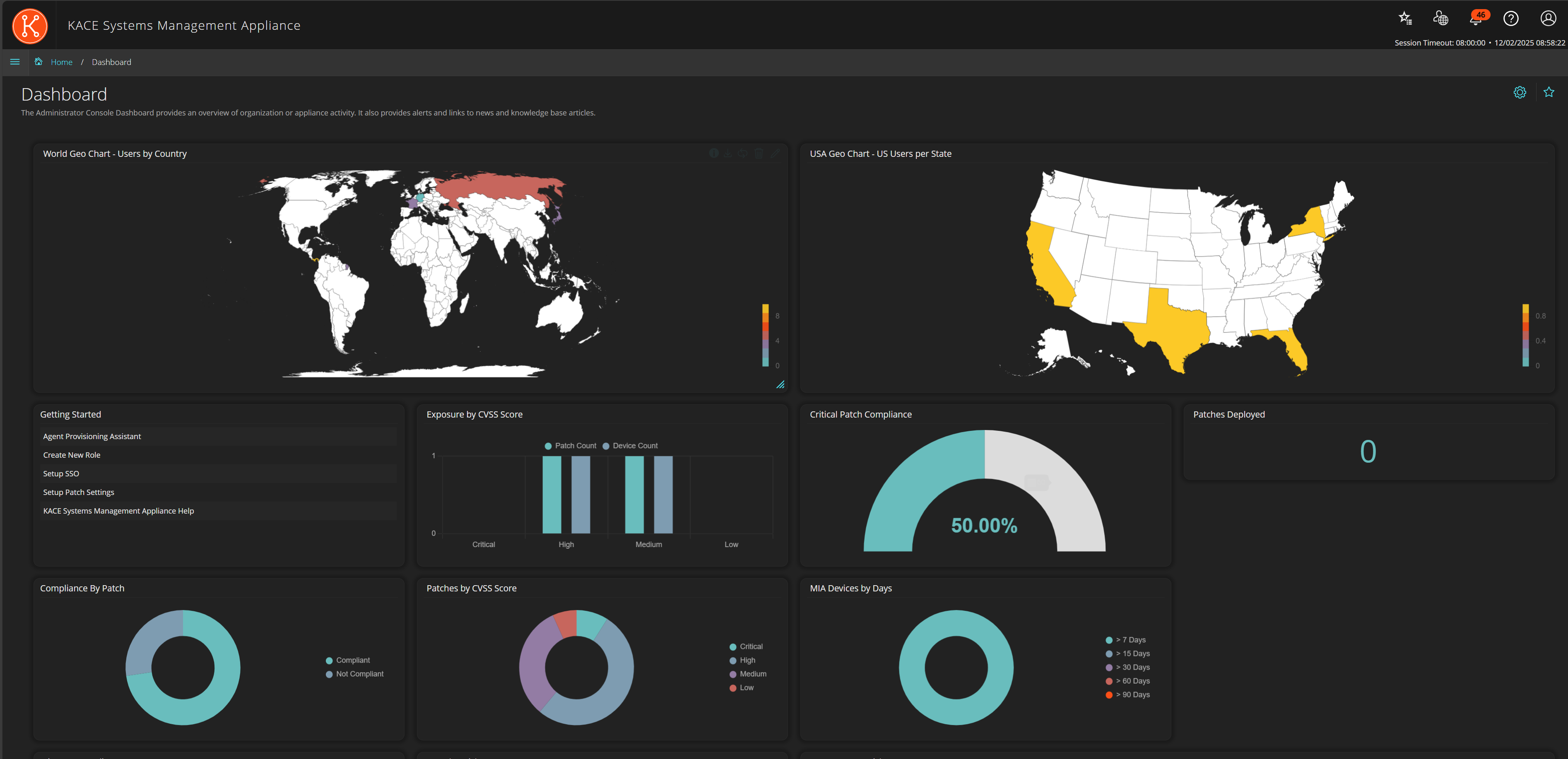The width and height of the screenshot is (1568, 759).
Task: Favorite the Dashboard using the star icon
Action: (x=1549, y=92)
